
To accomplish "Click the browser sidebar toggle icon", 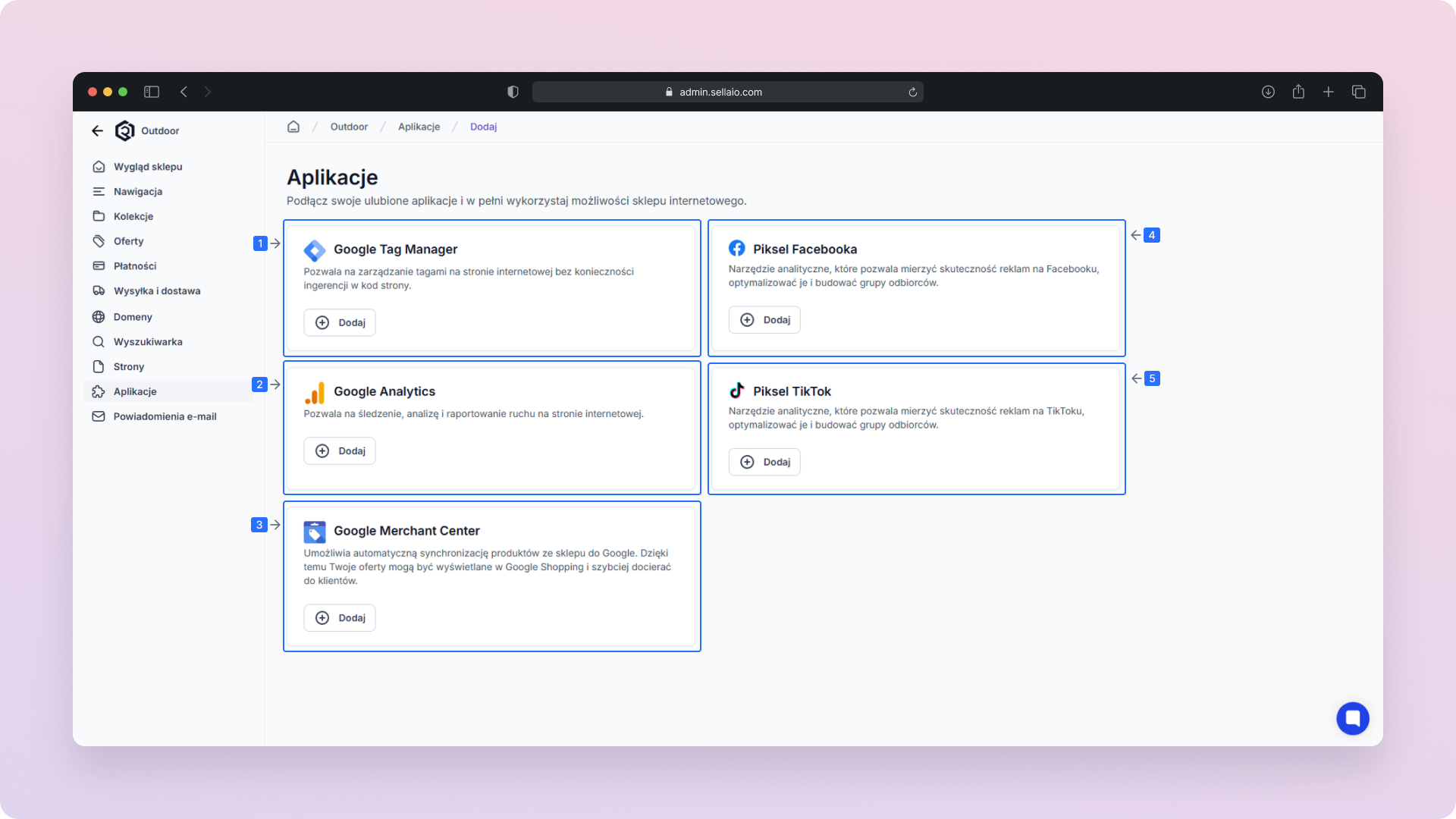I will tap(152, 92).
